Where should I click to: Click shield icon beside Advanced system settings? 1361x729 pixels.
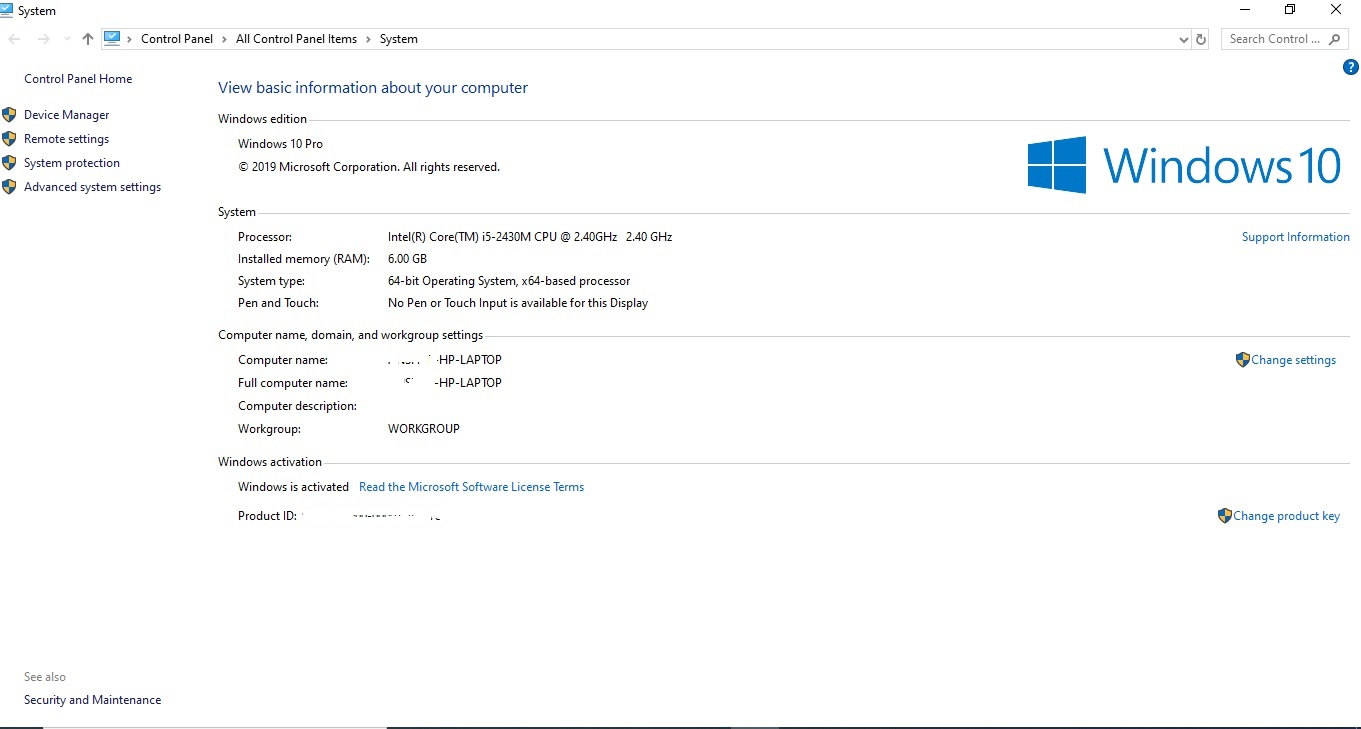coord(9,187)
